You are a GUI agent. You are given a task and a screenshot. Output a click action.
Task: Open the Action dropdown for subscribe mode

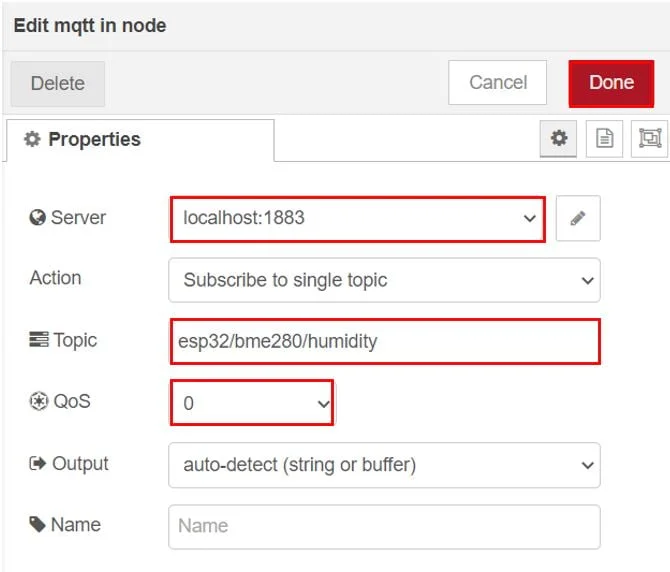pos(385,280)
